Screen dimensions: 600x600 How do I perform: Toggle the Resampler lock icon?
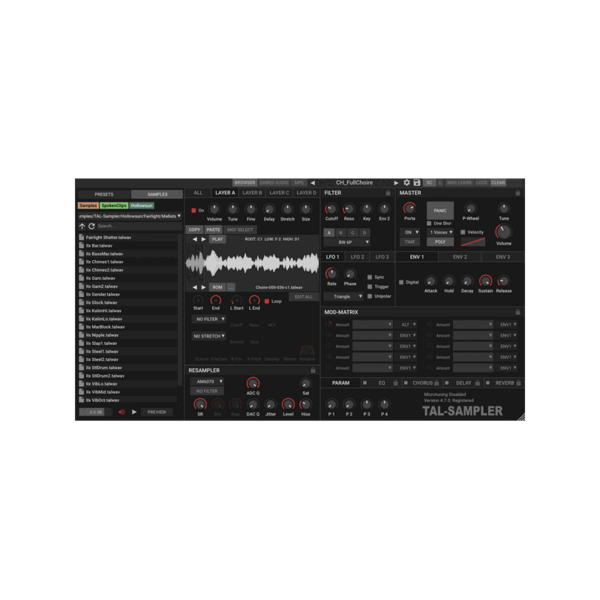point(313,370)
